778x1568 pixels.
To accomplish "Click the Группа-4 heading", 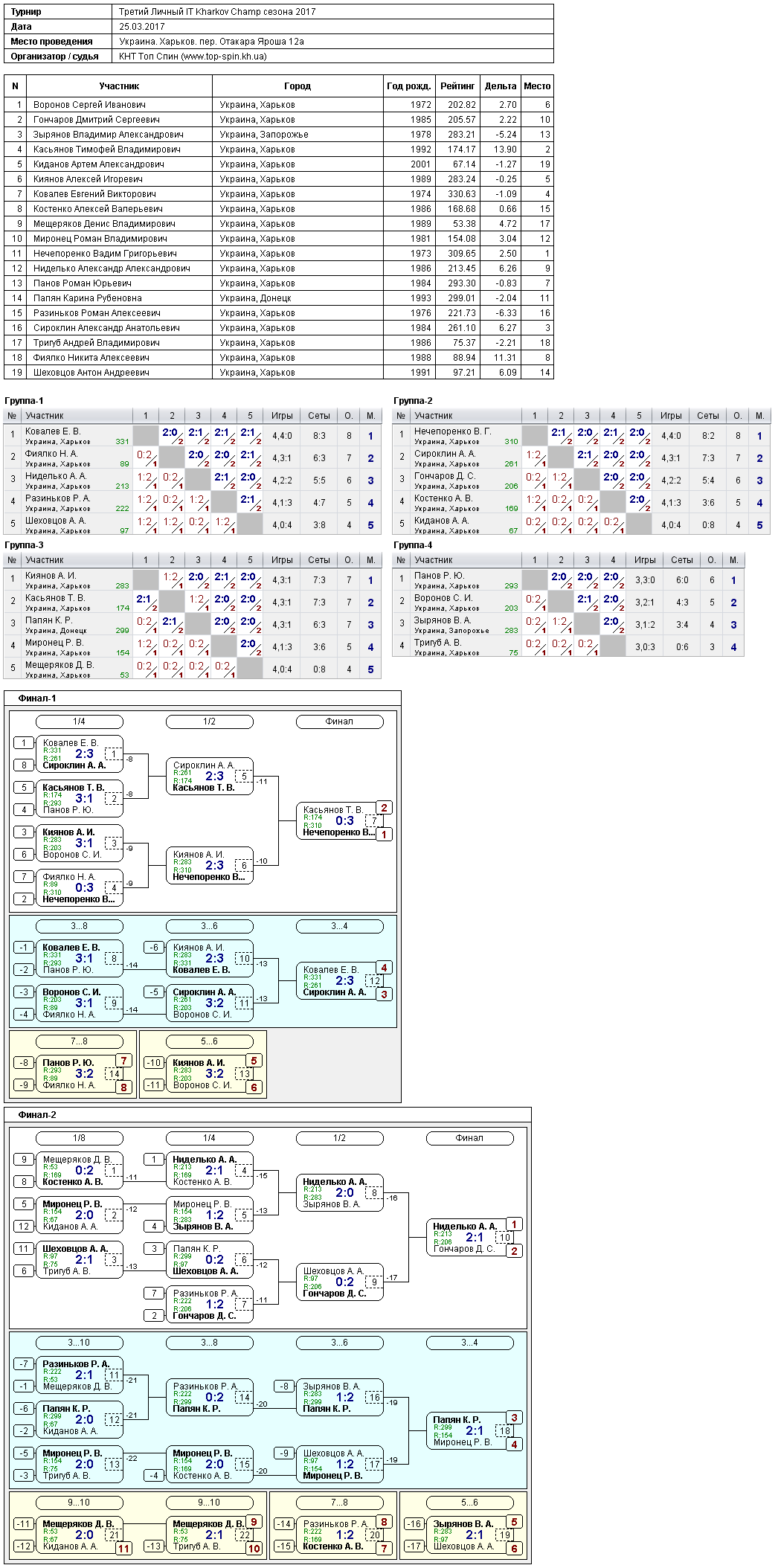I will (413, 545).
